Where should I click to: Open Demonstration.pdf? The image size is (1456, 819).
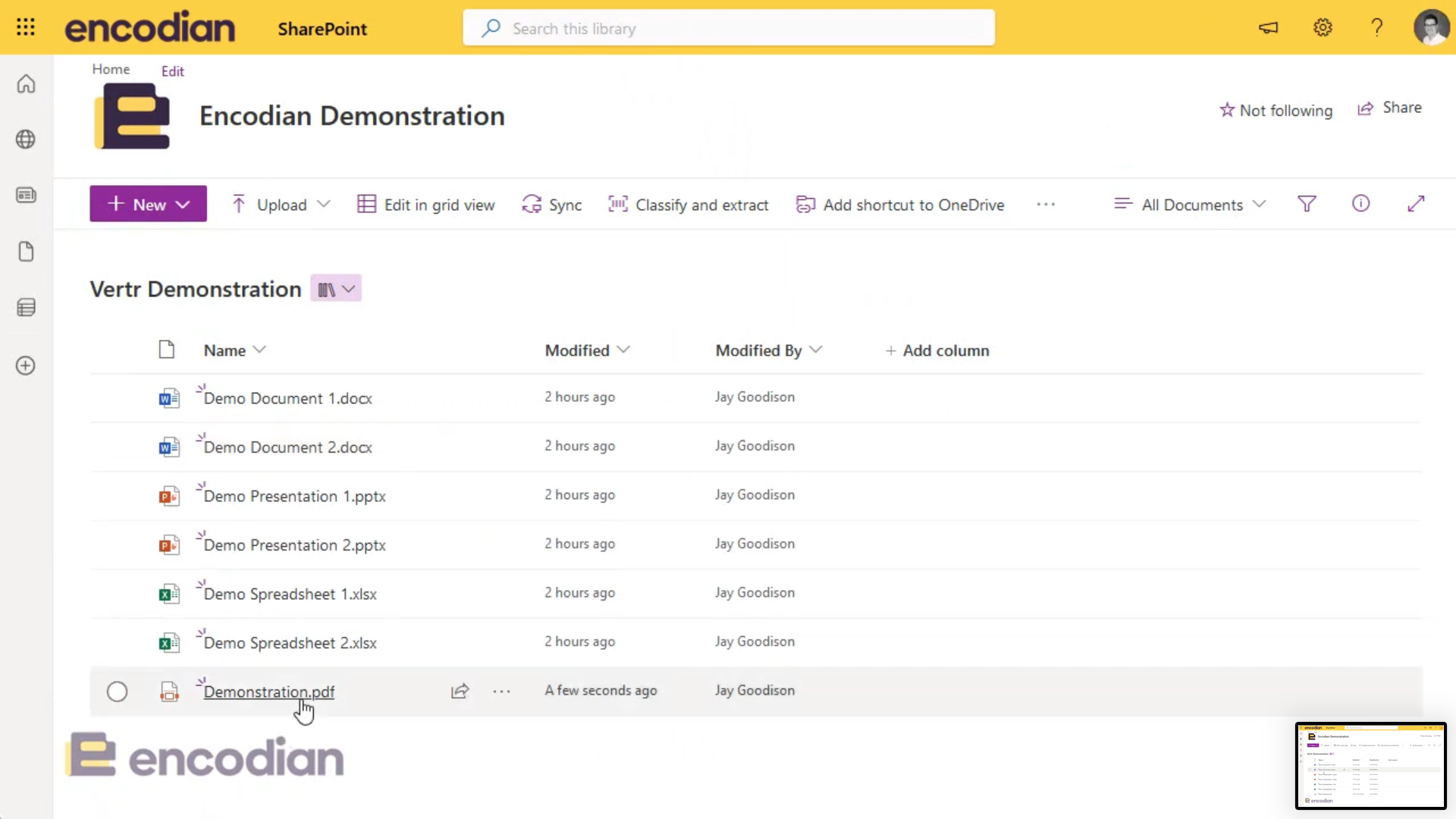click(268, 692)
